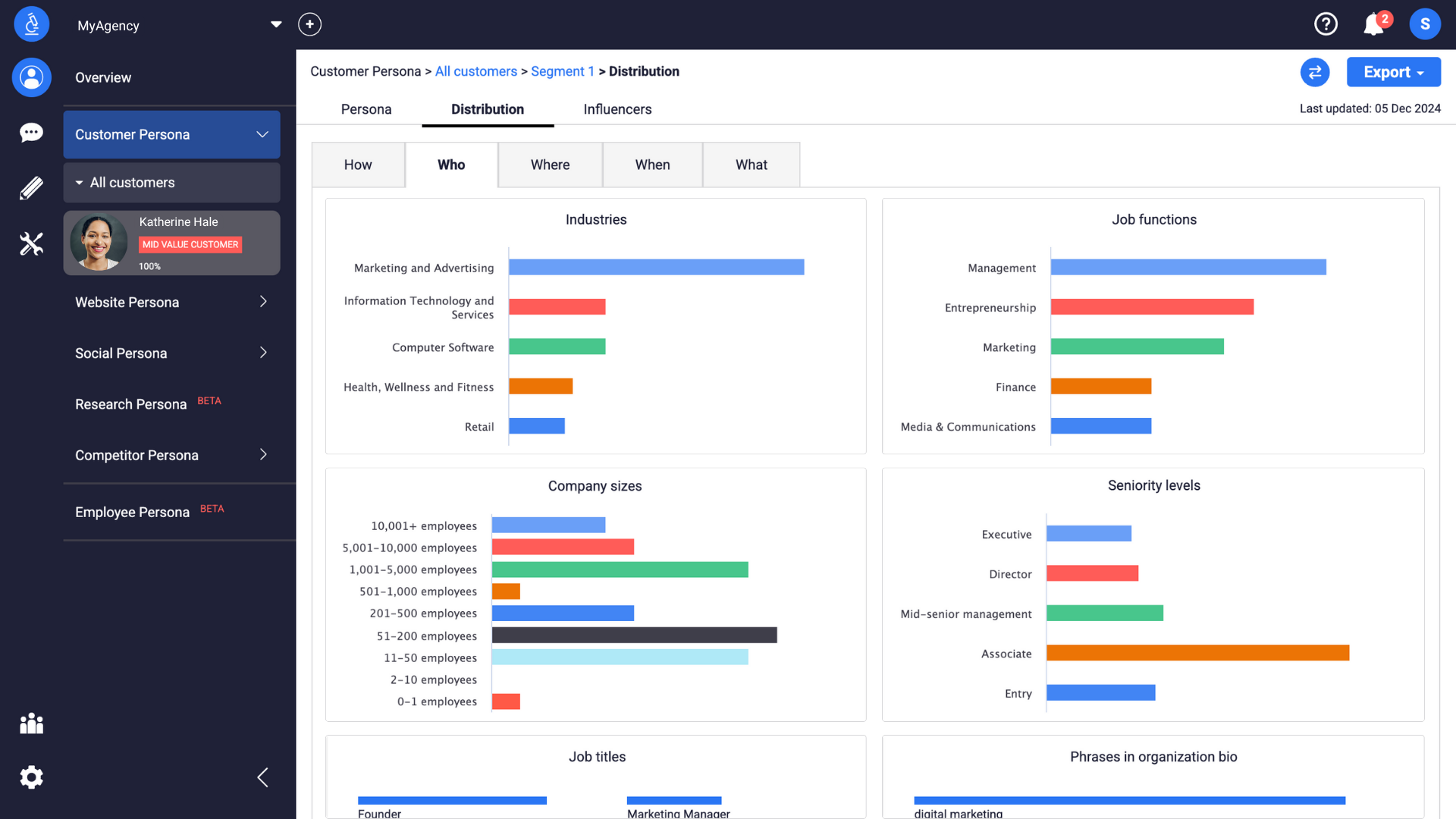1456x819 pixels.
Task: Open the chat bubble sidebar icon
Action: 31,133
